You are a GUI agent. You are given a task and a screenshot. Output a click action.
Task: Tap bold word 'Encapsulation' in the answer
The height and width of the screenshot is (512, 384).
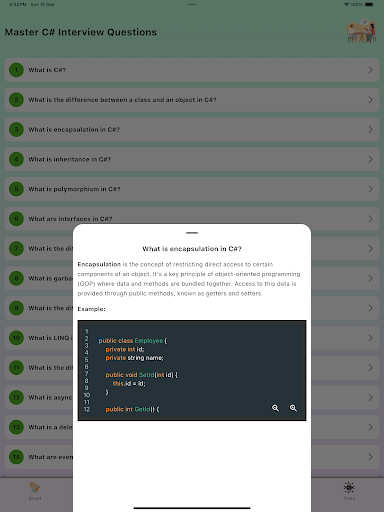coord(99,264)
